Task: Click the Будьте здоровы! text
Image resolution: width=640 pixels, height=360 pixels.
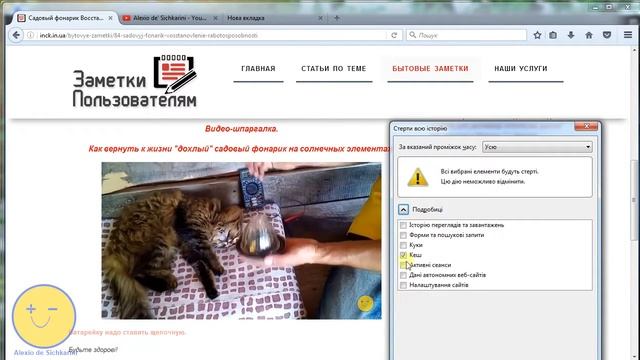Action: click(x=93, y=350)
